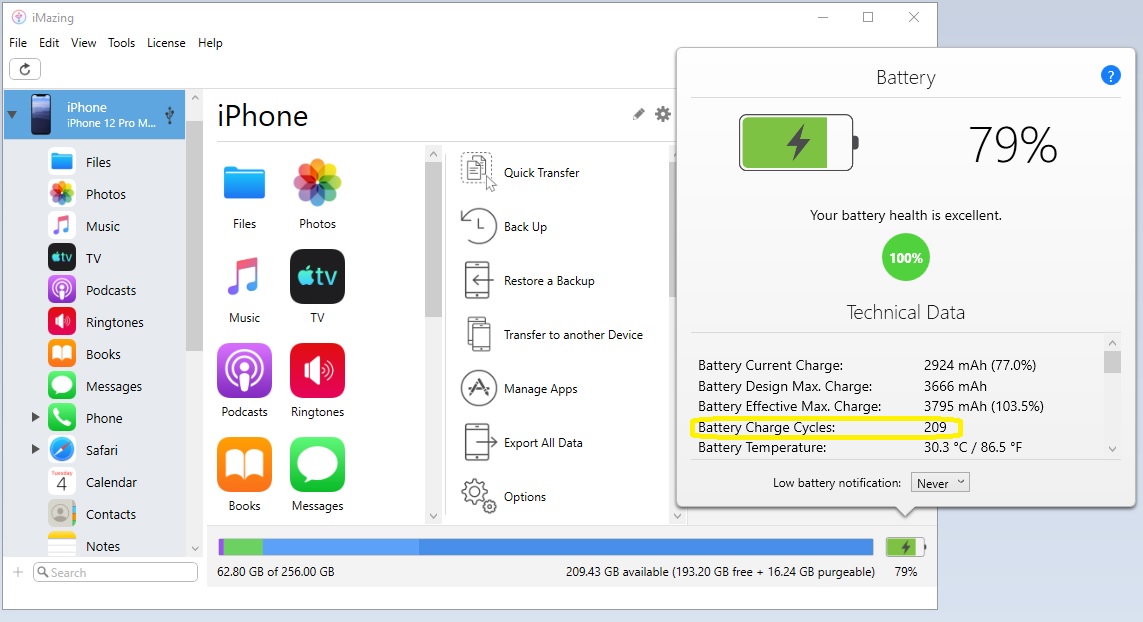Open the large Books app icon

pos(244,464)
